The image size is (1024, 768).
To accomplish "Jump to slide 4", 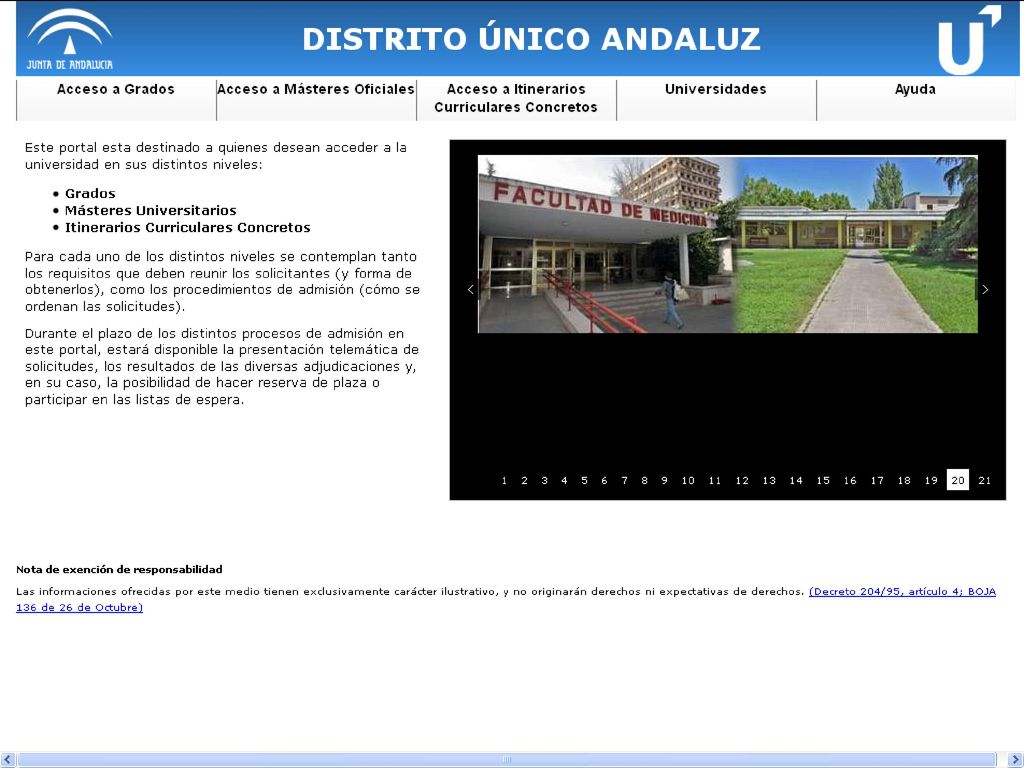I will tap(564, 481).
